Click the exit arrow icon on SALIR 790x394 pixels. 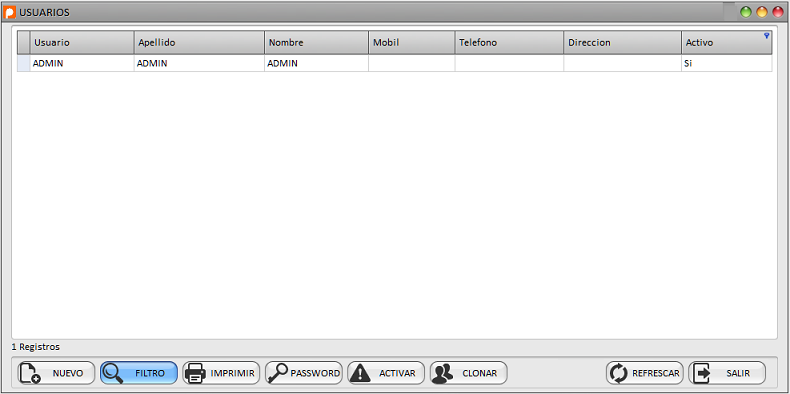(701, 373)
